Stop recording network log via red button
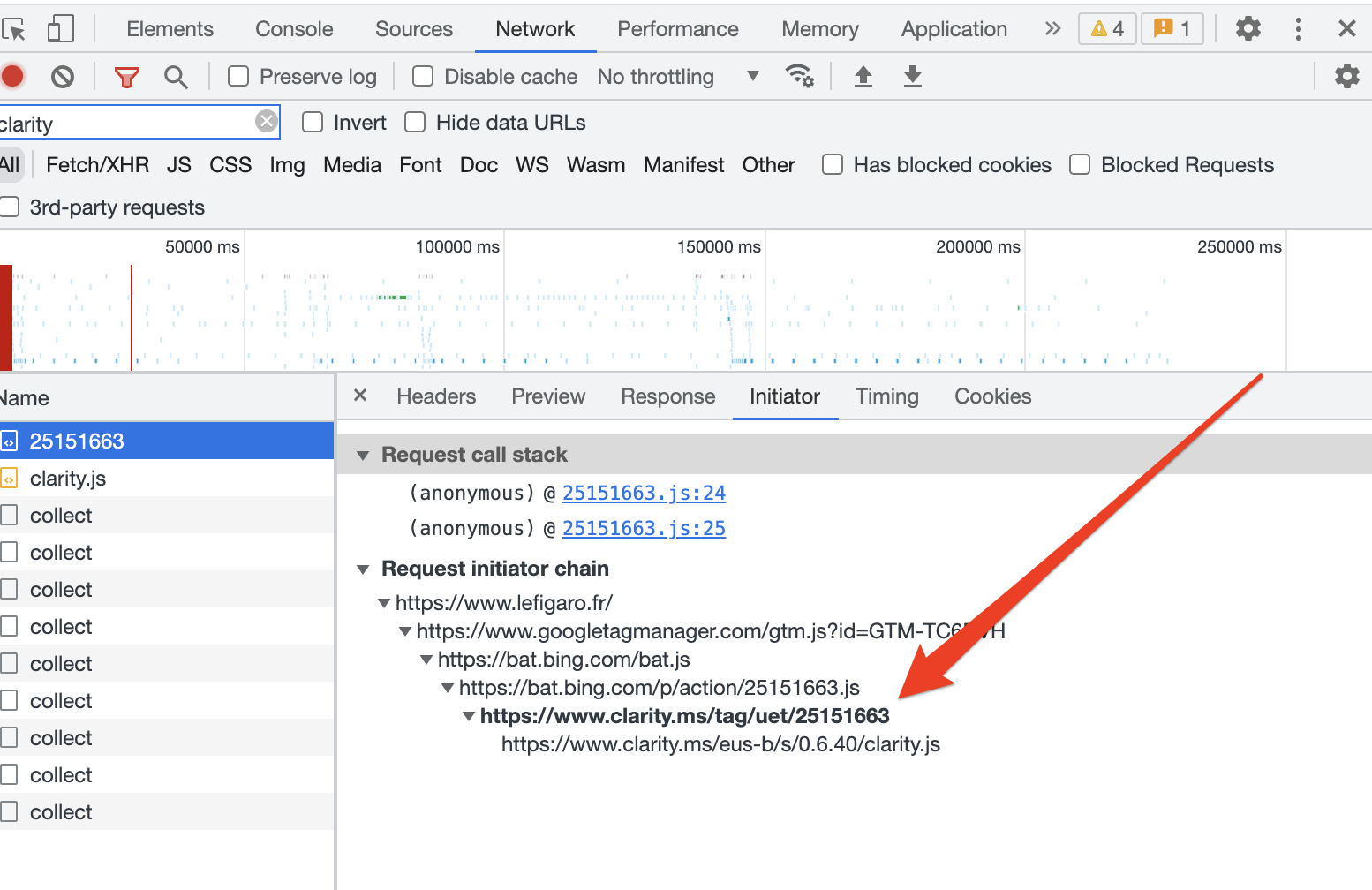Image resolution: width=1372 pixels, height=890 pixels. click(12, 77)
